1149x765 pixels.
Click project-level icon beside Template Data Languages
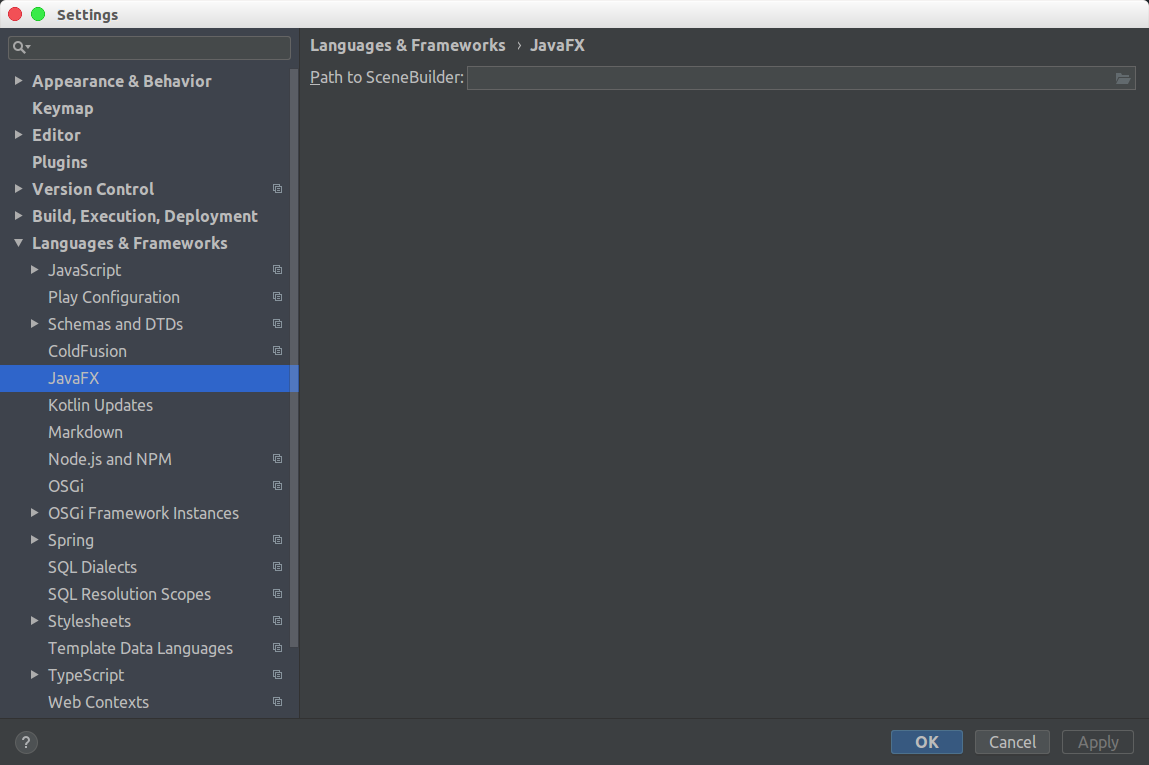pyautogui.click(x=278, y=648)
